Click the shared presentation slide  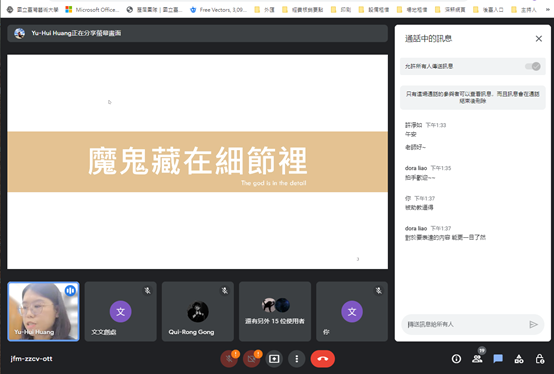click(x=198, y=162)
